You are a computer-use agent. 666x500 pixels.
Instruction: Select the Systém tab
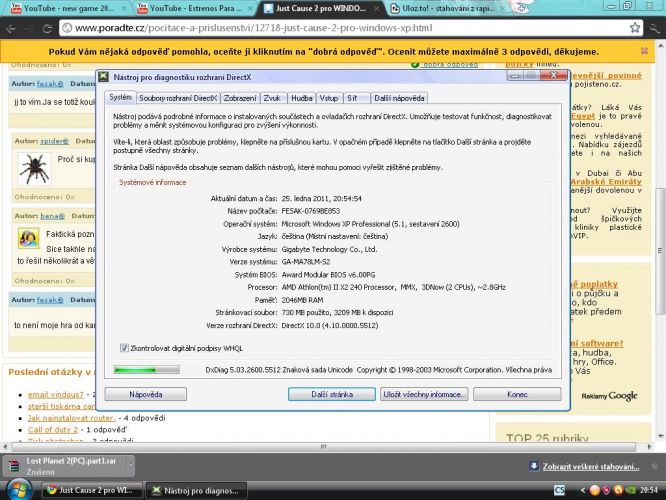pos(121,97)
